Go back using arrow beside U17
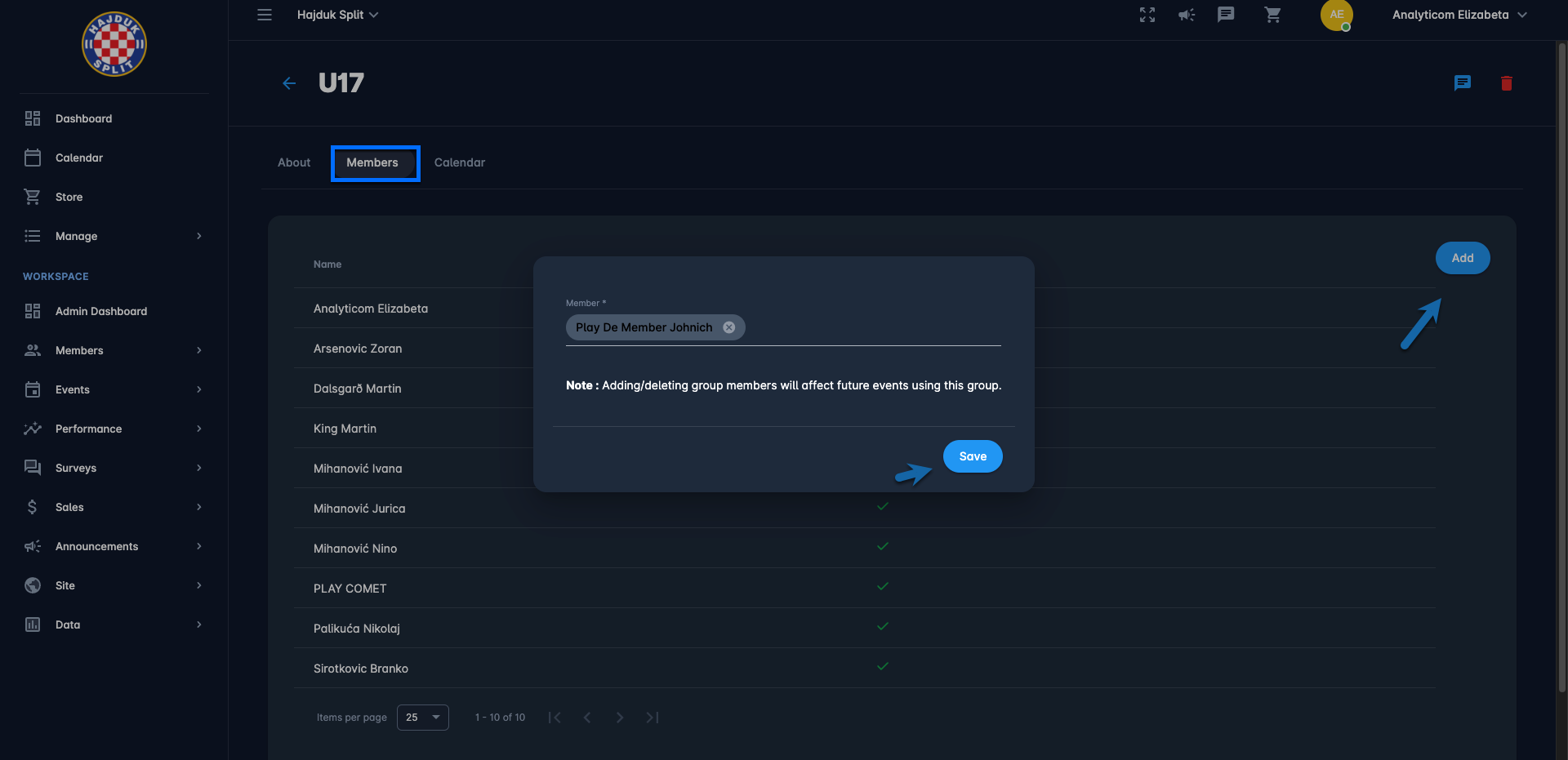 pyautogui.click(x=289, y=83)
